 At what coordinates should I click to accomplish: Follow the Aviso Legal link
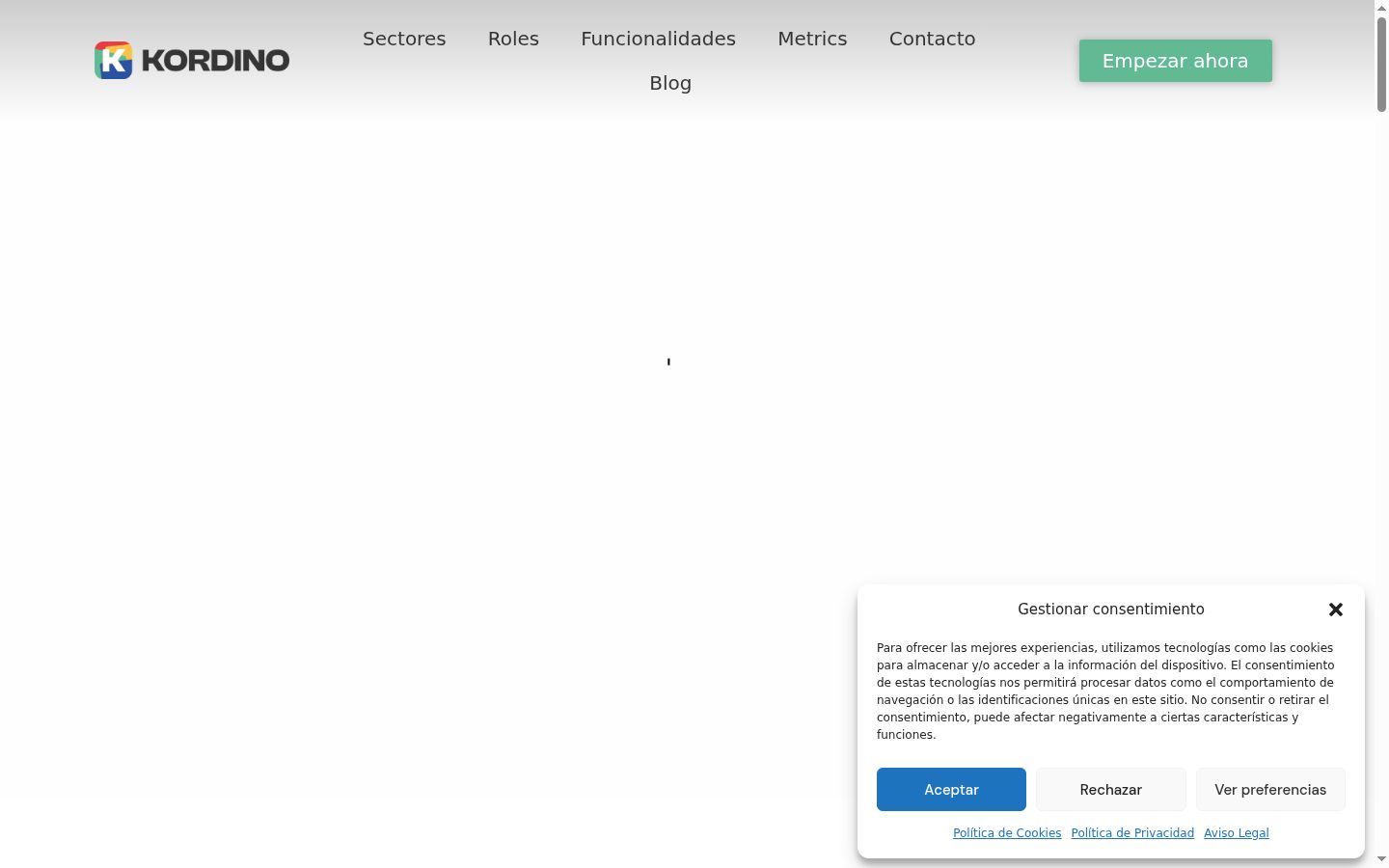[x=1237, y=833]
